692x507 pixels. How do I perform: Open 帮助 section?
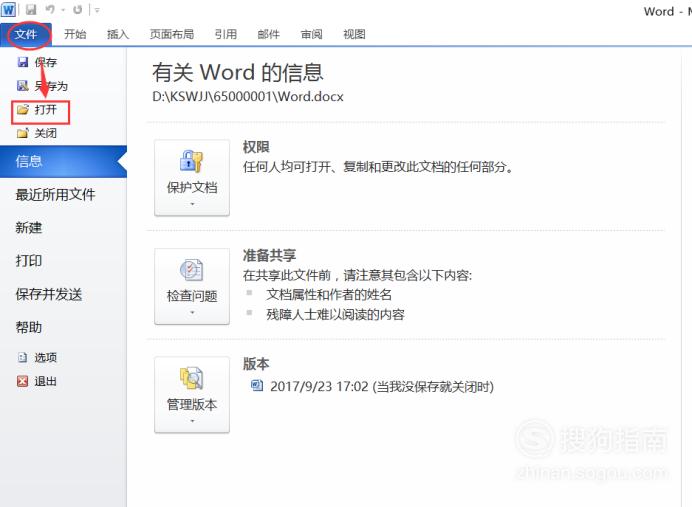pos(29,327)
